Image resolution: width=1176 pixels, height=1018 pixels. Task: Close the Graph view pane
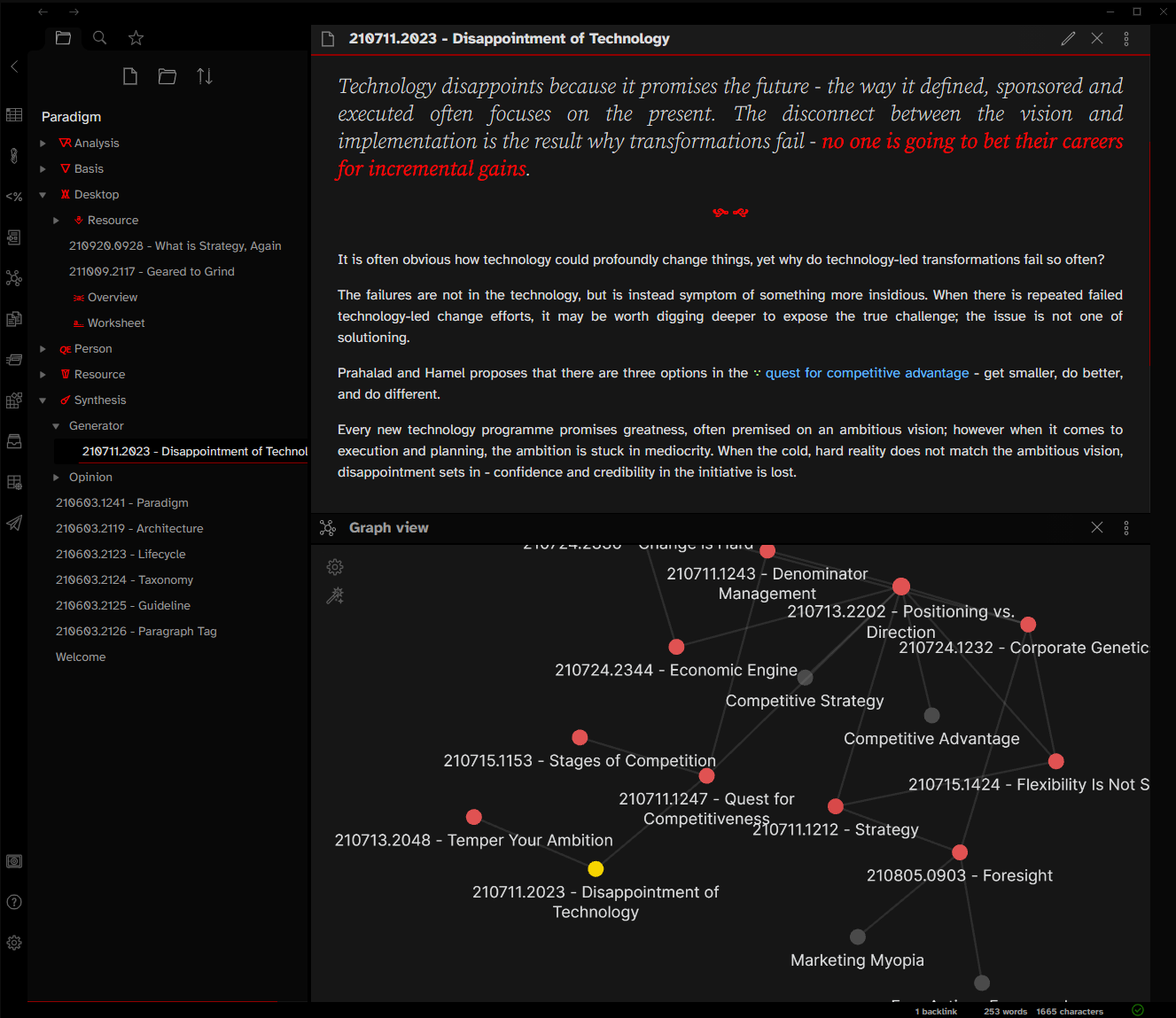pos(1097,527)
